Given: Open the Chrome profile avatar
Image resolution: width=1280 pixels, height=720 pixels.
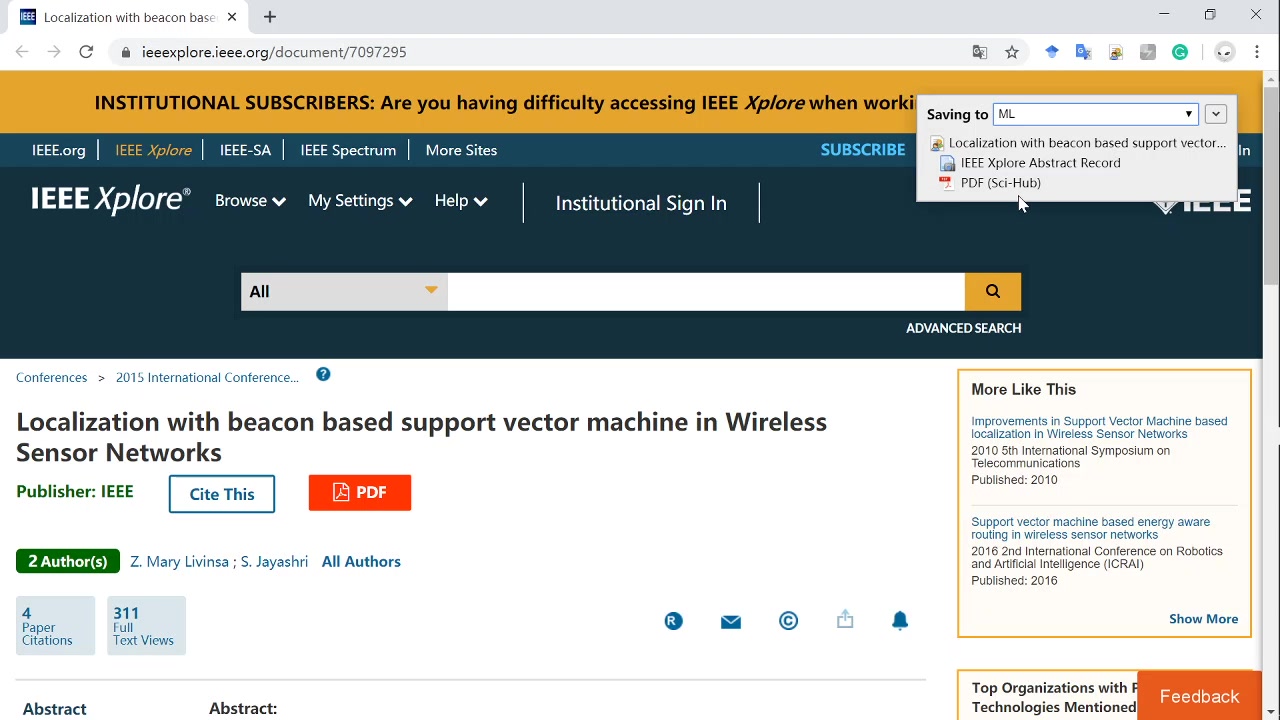Looking at the screenshot, I should click(1225, 52).
